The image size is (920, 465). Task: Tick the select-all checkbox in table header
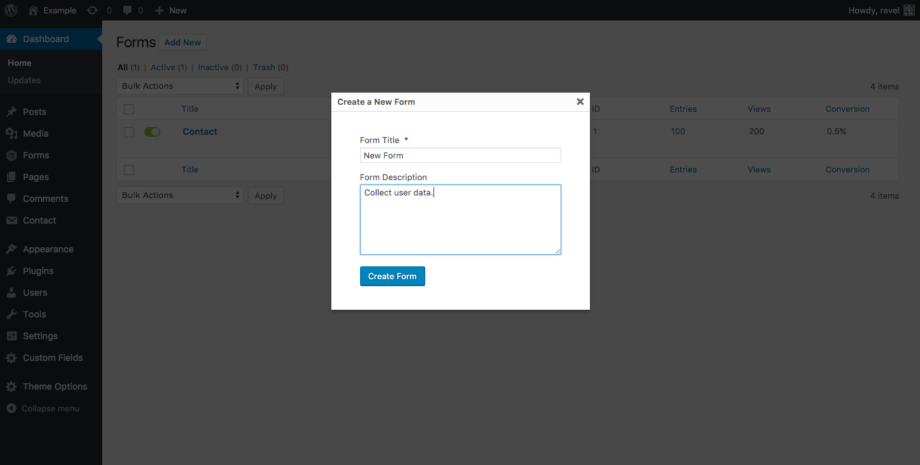coord(129,109)
